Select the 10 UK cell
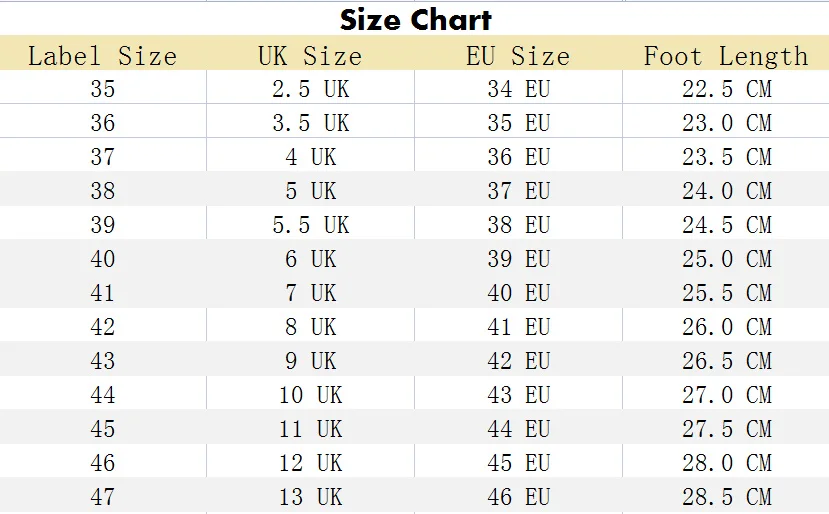Viewport: 829px width, 514px height. coord(310,395)
